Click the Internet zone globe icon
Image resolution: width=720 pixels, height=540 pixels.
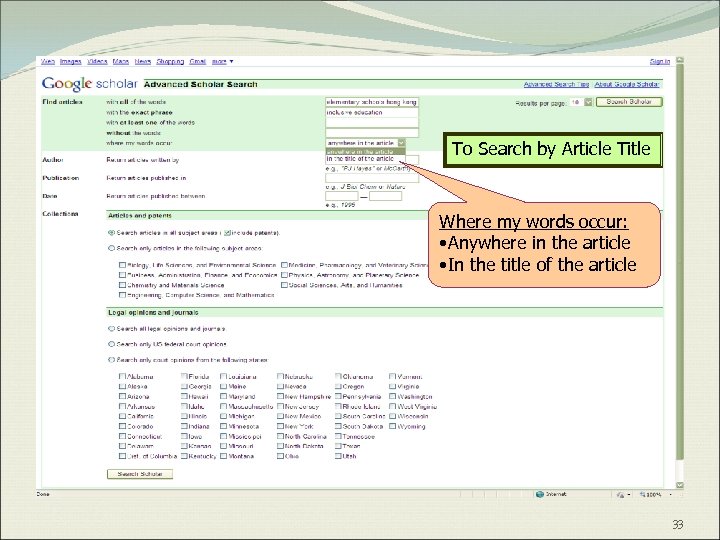tap(540, 495)
